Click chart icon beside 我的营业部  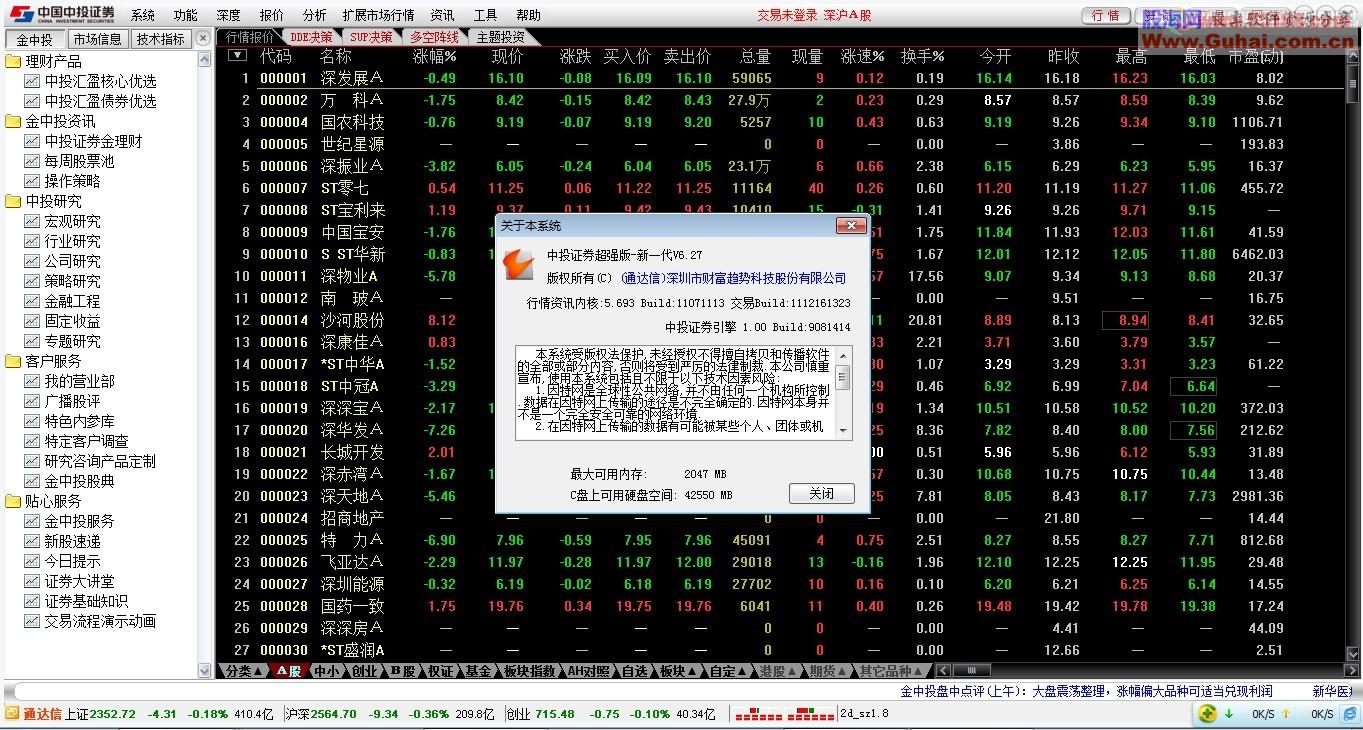[32, 382]
